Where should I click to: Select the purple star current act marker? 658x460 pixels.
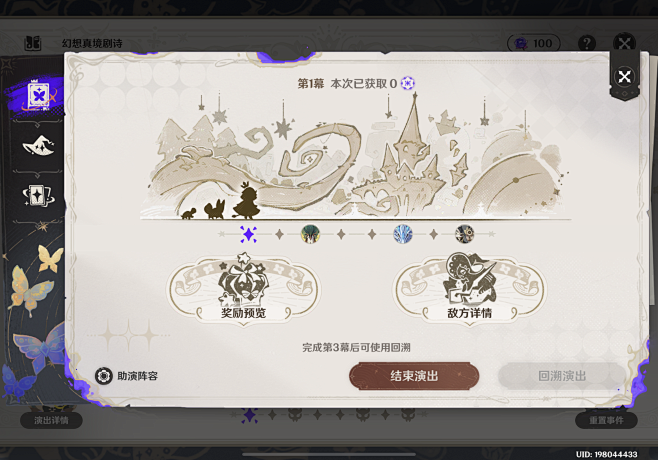click(x=248, y=234)
